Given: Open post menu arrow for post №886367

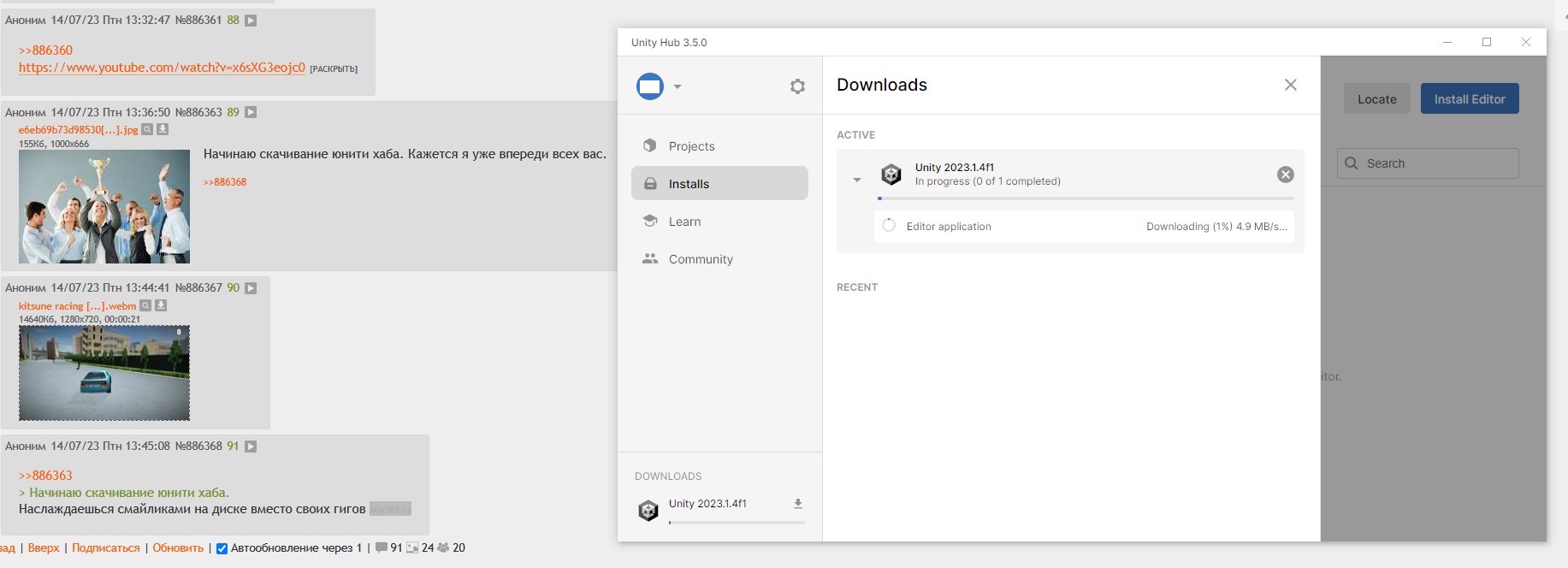Looking at the screenshot, I should [251, 288].
